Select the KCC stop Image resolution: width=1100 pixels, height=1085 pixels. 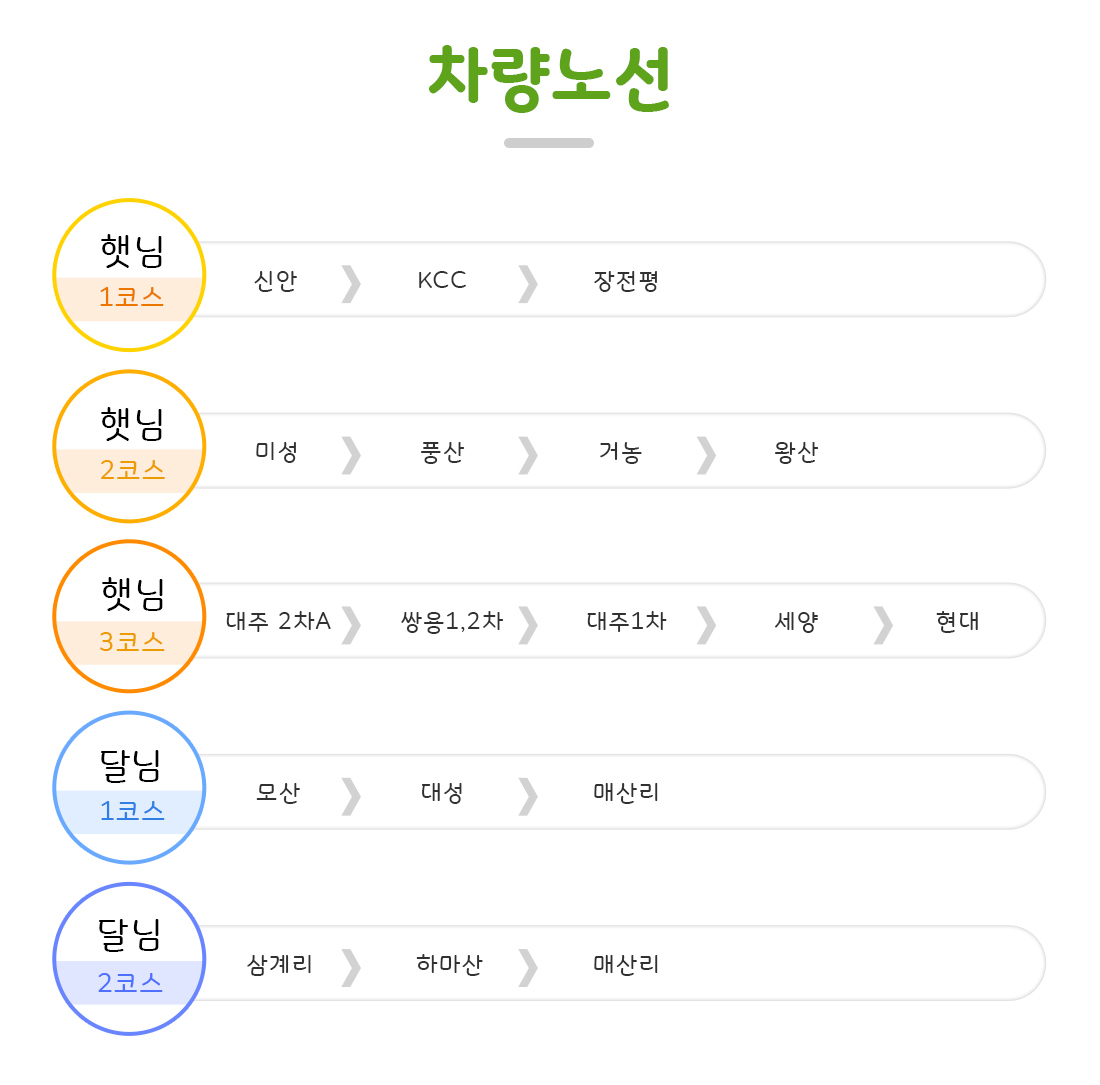click(x=442, y=281)
